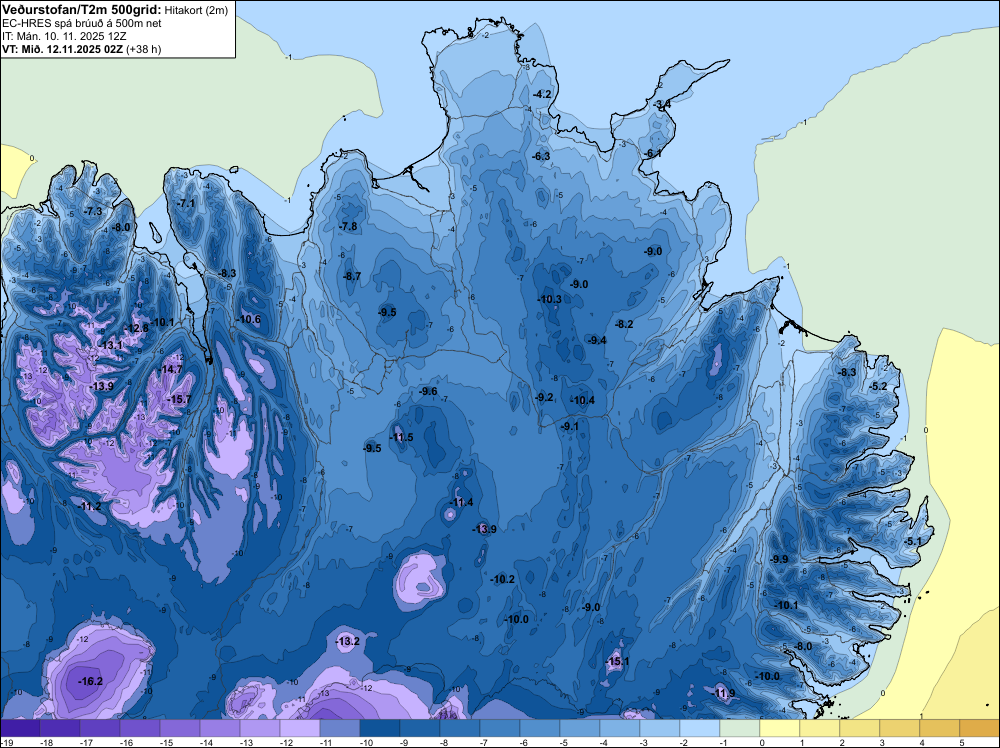This screenshot has width=1000, height=748.
Task: Click the "-9.2" temperature value
Action: tap(544, 397)
